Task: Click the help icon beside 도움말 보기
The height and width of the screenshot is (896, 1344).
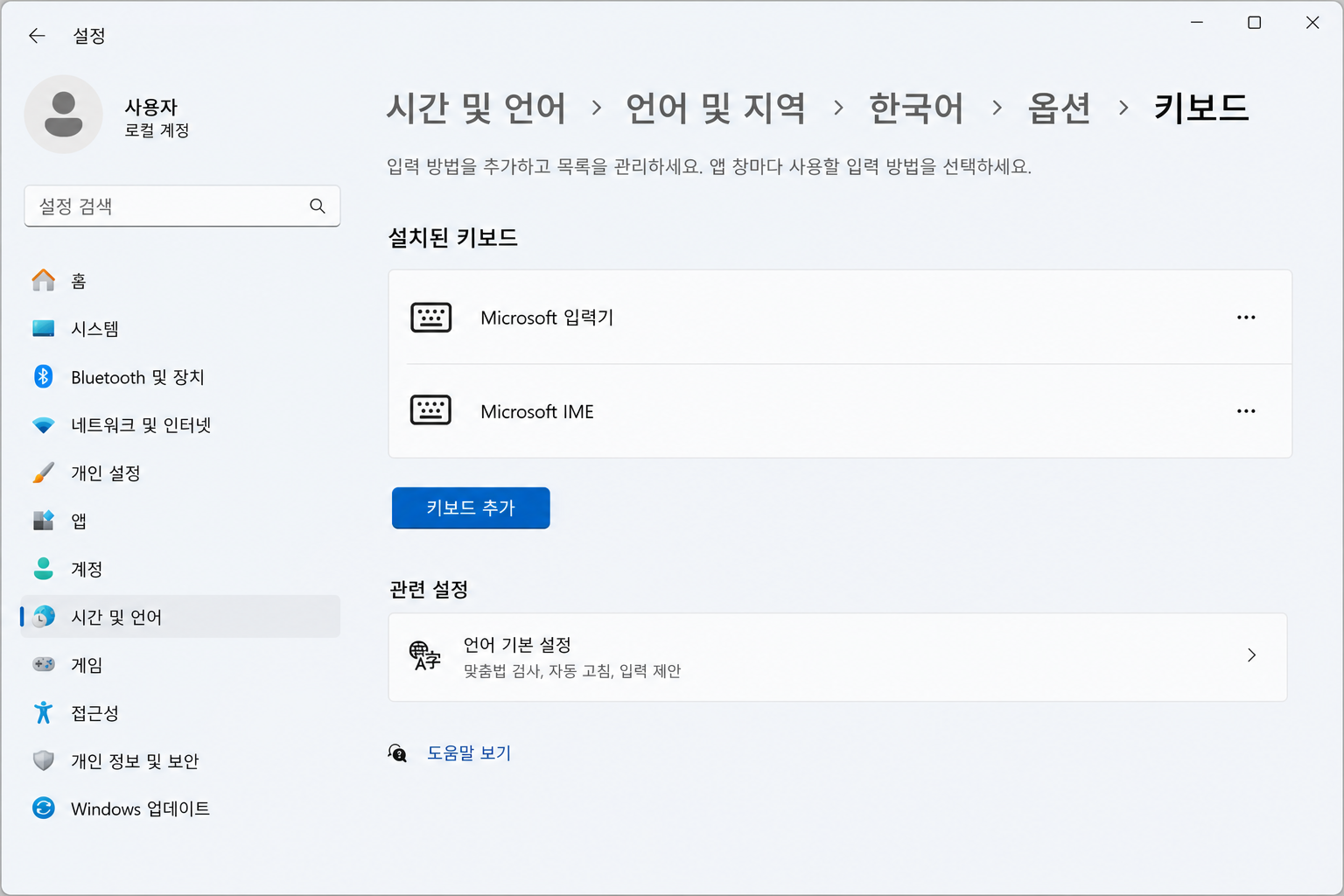Action: (x=398, y=753)
